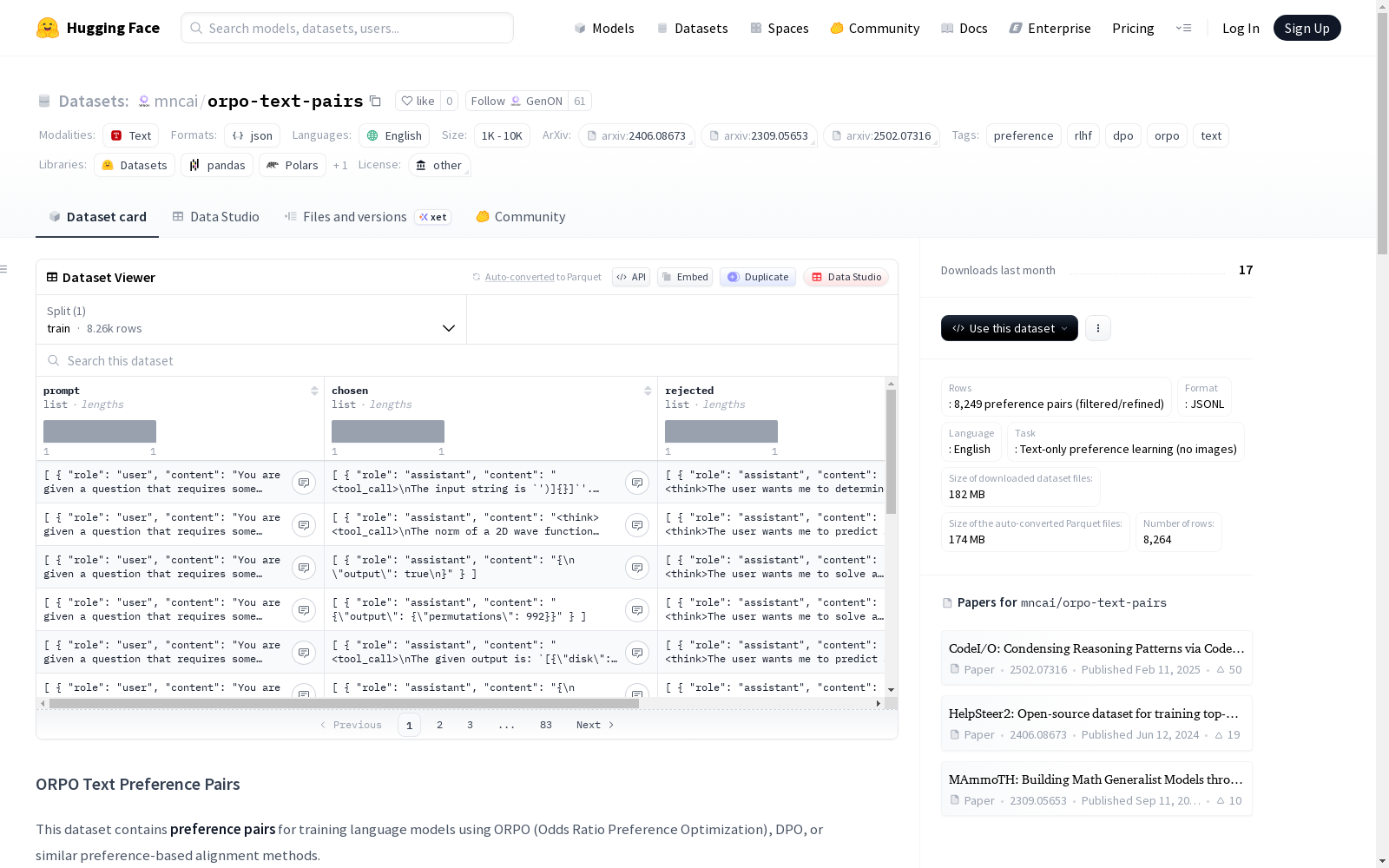
Task: Go to the Next page of rows
Action: [596, 725]
